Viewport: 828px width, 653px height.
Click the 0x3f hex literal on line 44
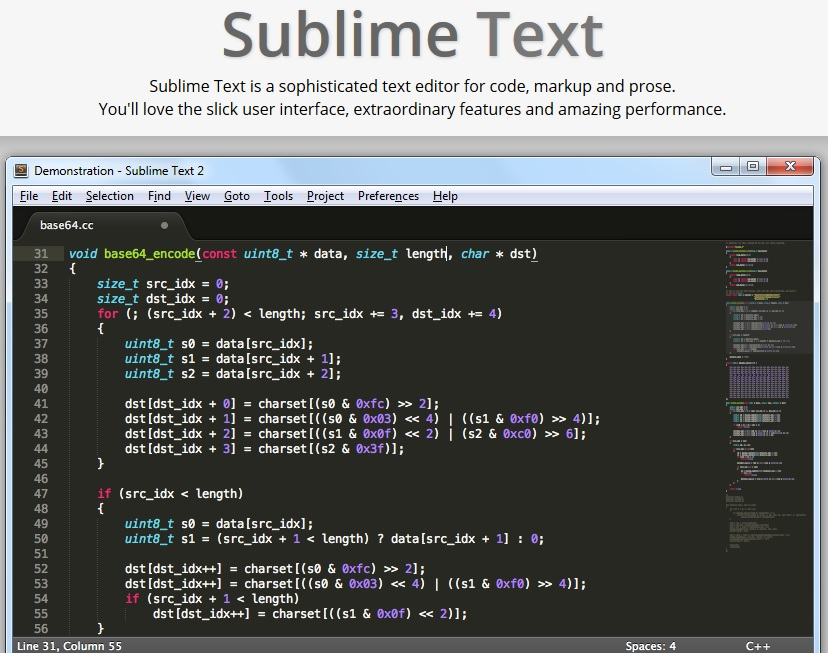(x=370, y=449)
